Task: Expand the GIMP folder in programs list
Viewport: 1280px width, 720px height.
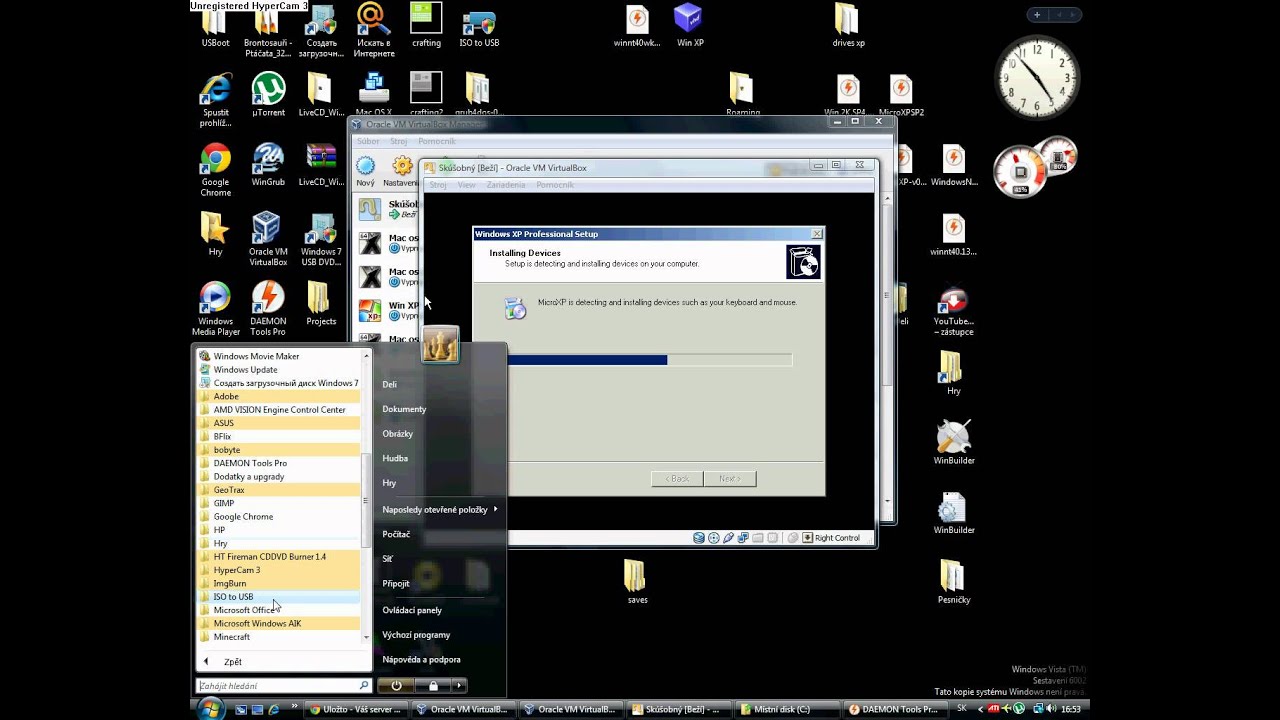Action: [279, 503]
